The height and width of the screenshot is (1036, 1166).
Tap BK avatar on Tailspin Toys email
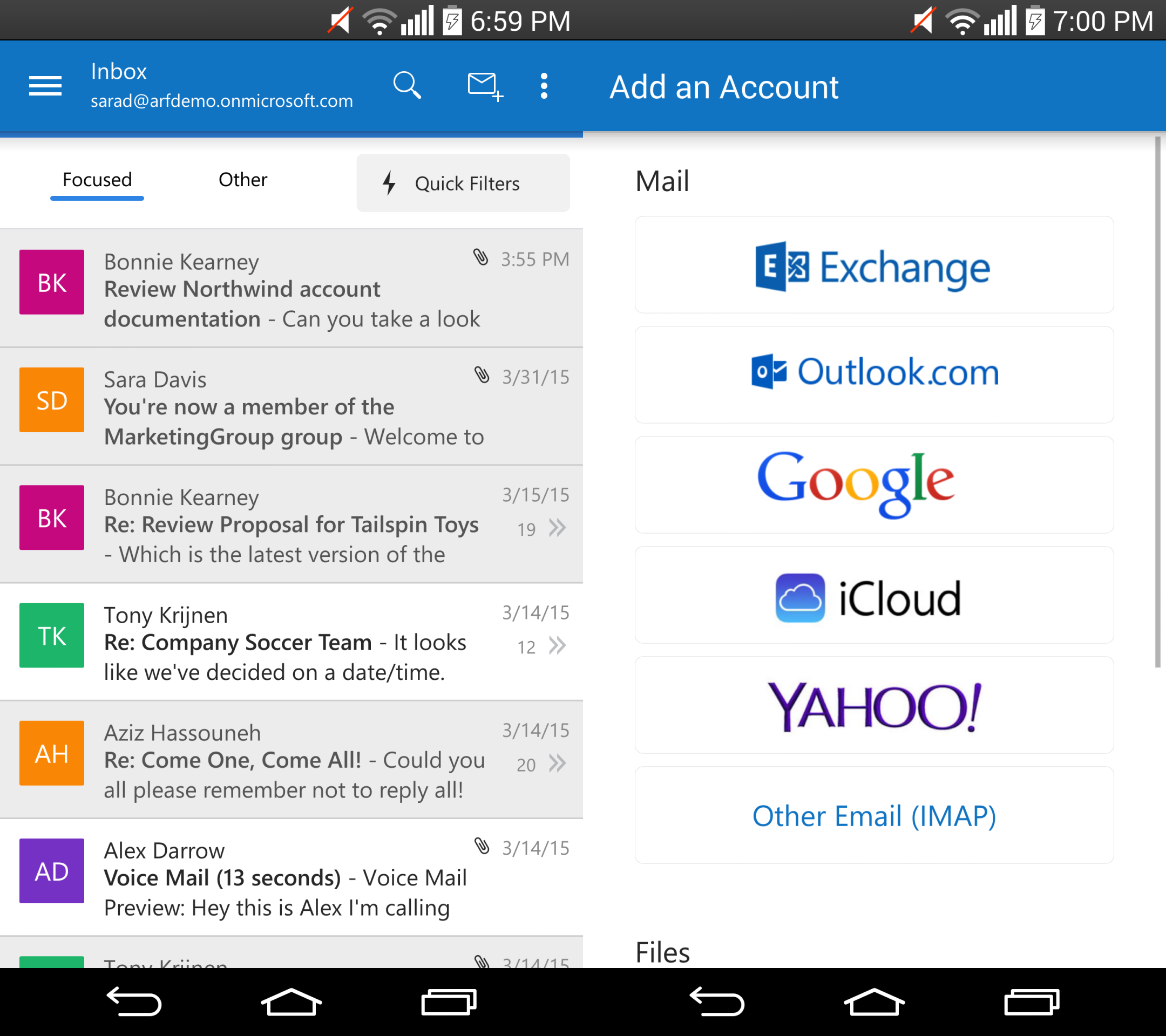pos(52,517)
